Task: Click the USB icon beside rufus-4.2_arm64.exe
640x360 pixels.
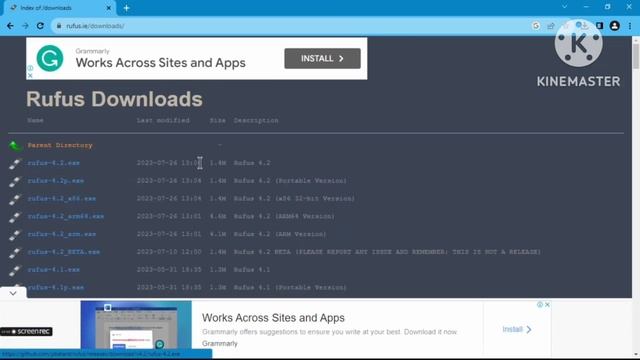Action: point(15,217)
